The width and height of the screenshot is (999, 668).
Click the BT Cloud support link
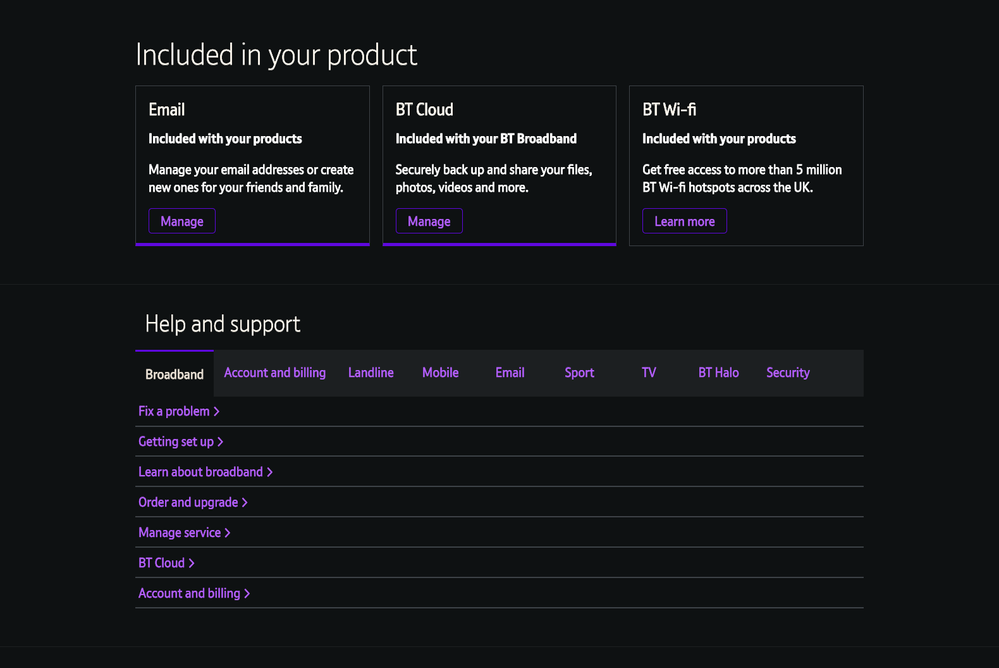point(166,563)
